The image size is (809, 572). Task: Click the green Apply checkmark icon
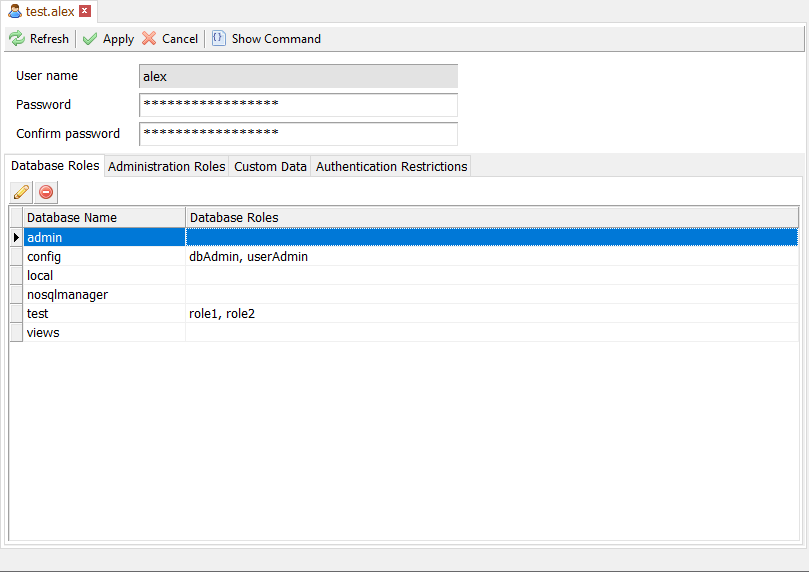click(x=90, y=39)
